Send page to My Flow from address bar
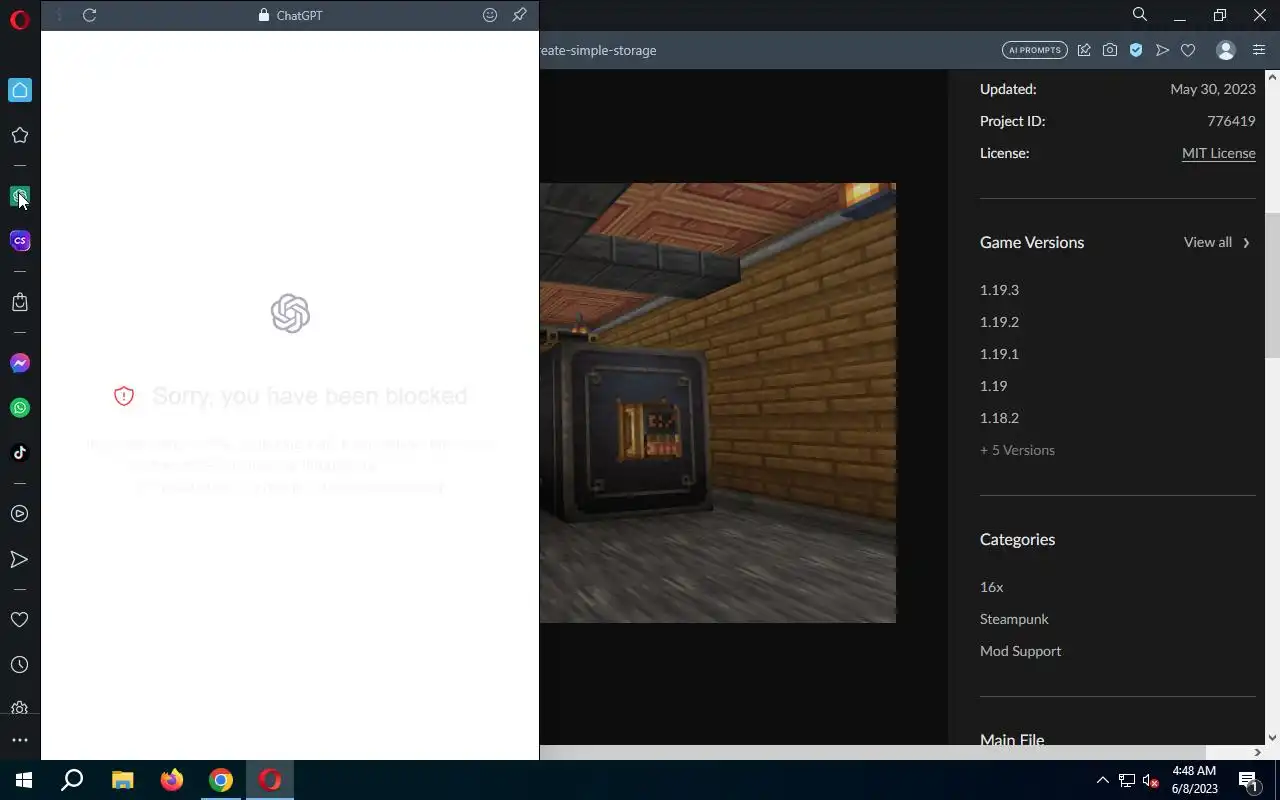This screenshot has width=1280, height=800. coord(1162,50)
